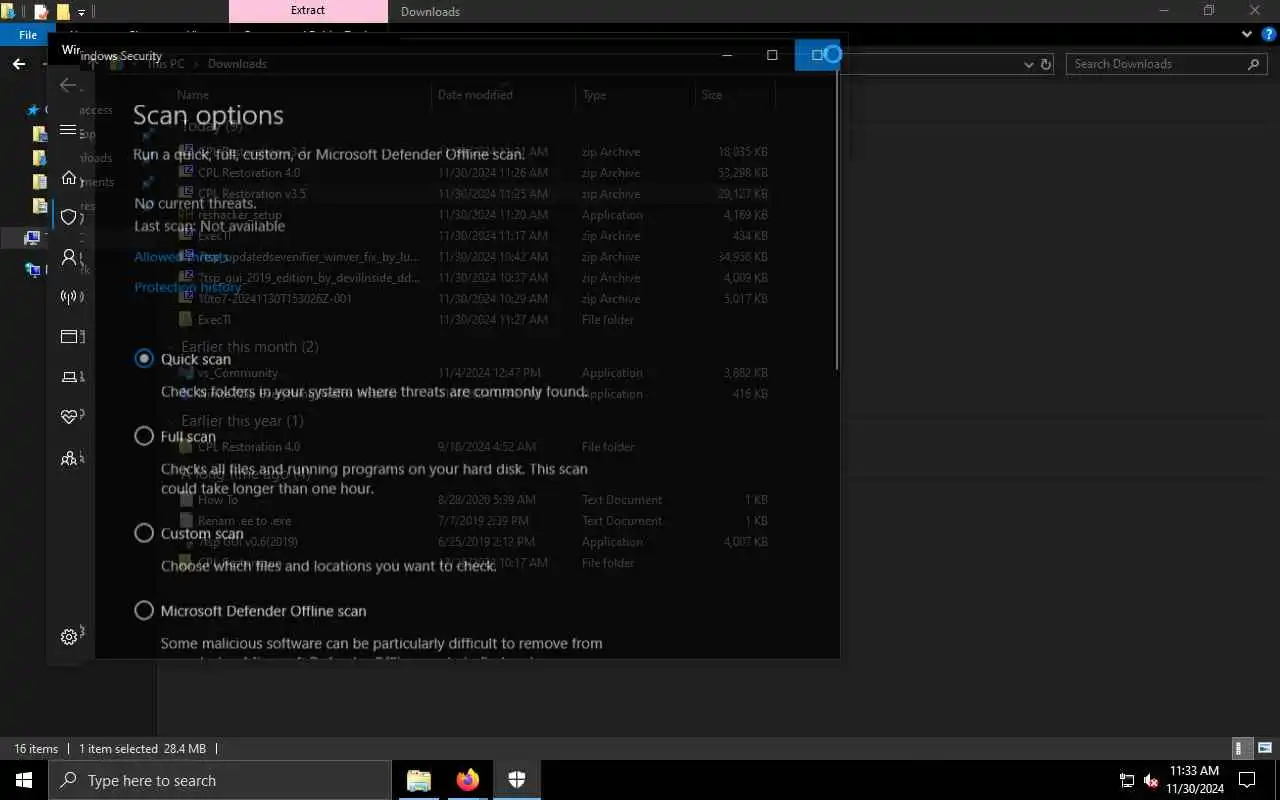This screenshot has width=1280, height=800.
Task: Click the taskbar 'Type here to search' box
Action: 220,780
